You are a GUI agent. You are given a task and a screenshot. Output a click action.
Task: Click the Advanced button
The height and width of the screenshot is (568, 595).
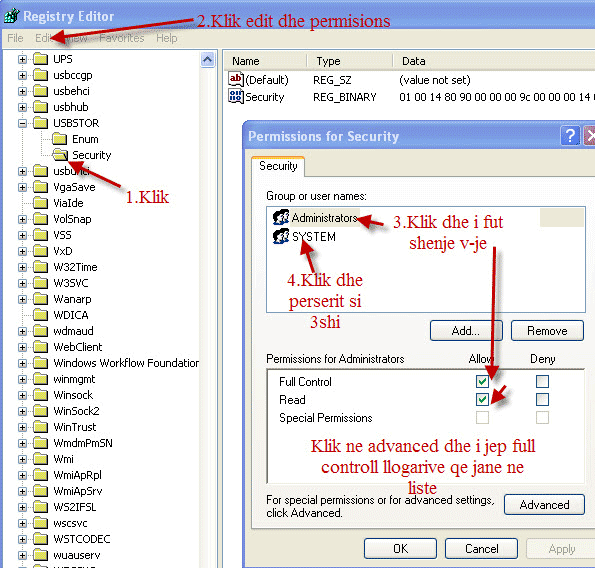(x=544, y=505)
